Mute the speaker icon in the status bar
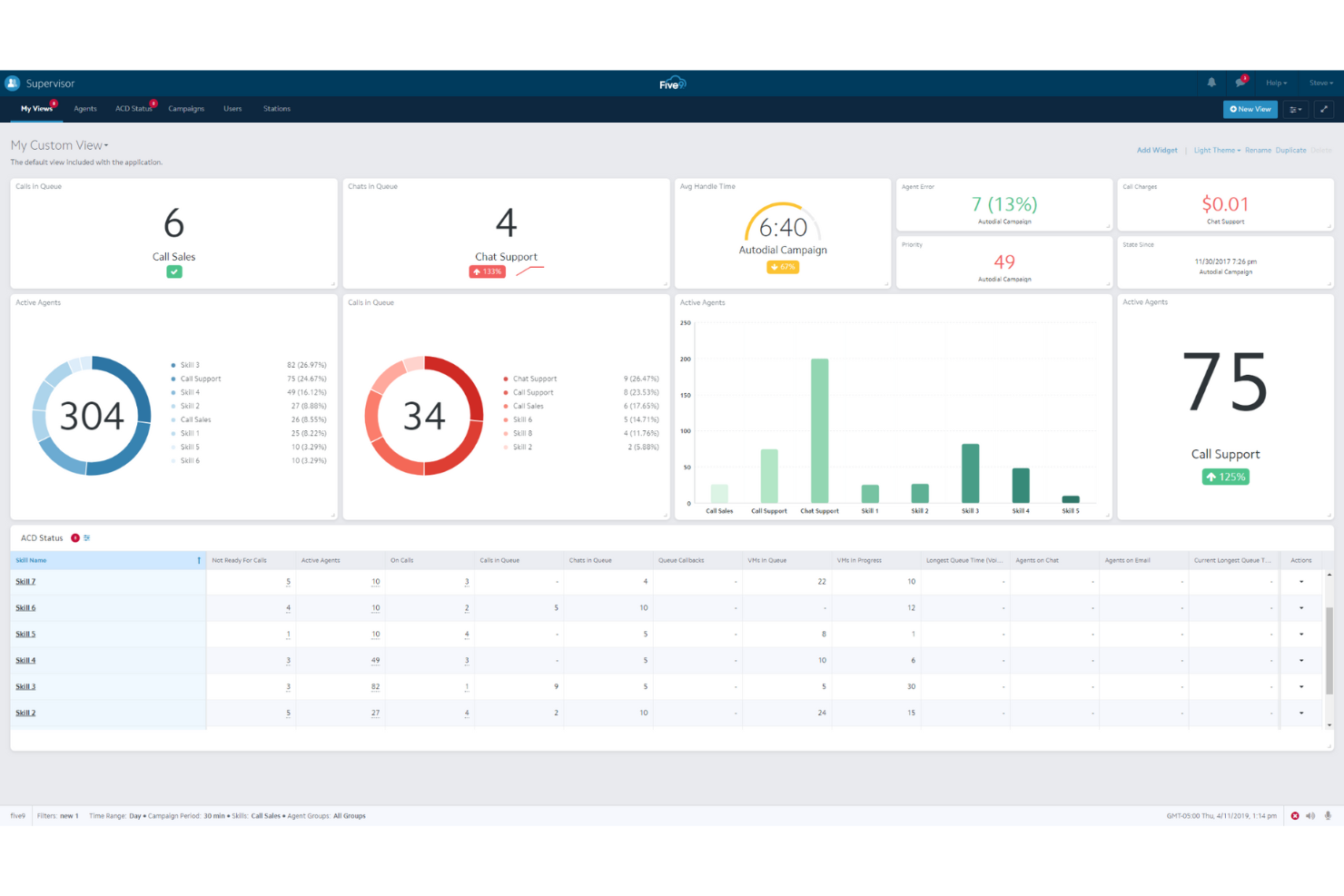 pos(1309,815)
